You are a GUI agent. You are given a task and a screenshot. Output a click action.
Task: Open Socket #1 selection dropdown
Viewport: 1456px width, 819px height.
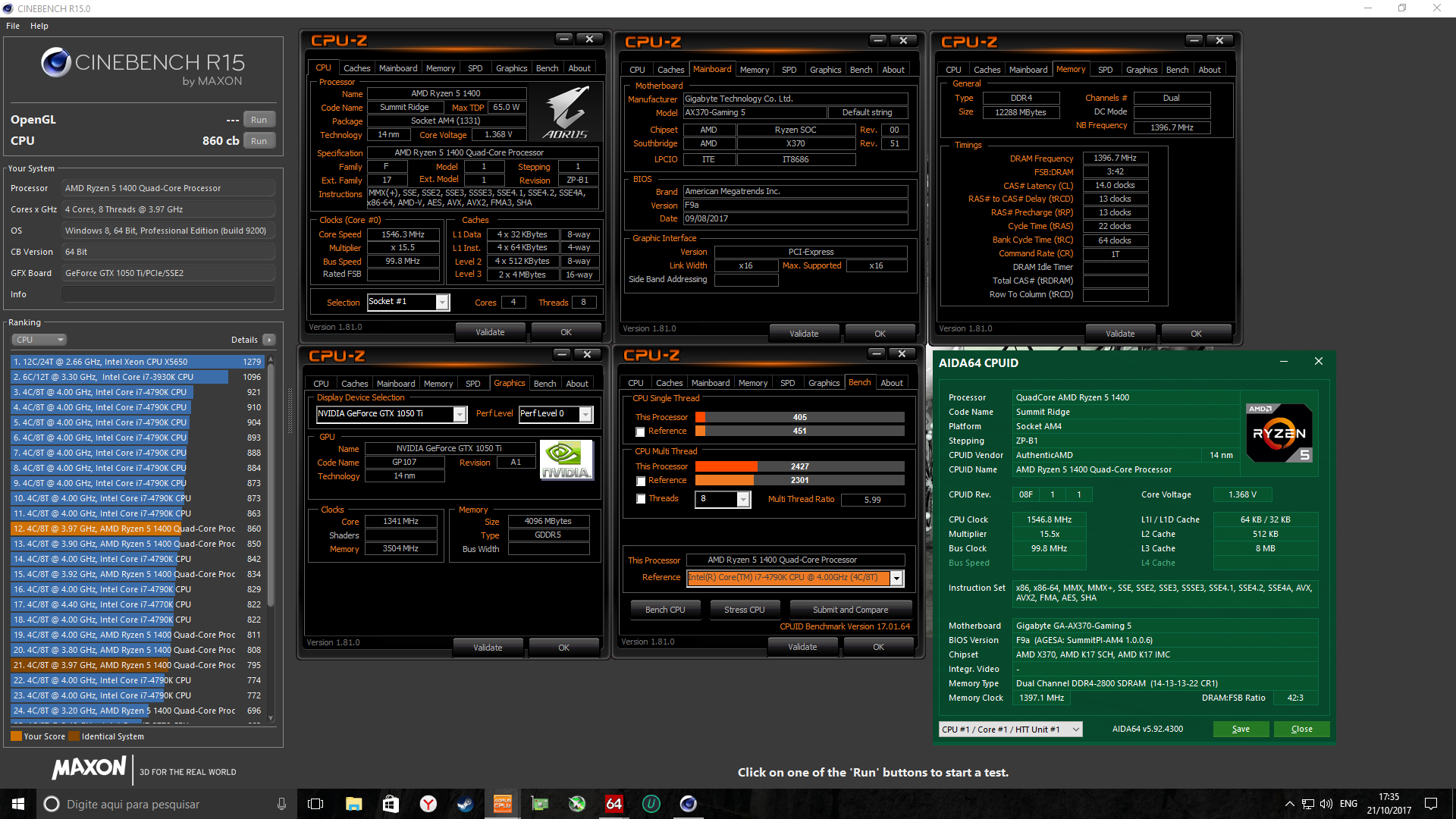(x=442, y=302)
